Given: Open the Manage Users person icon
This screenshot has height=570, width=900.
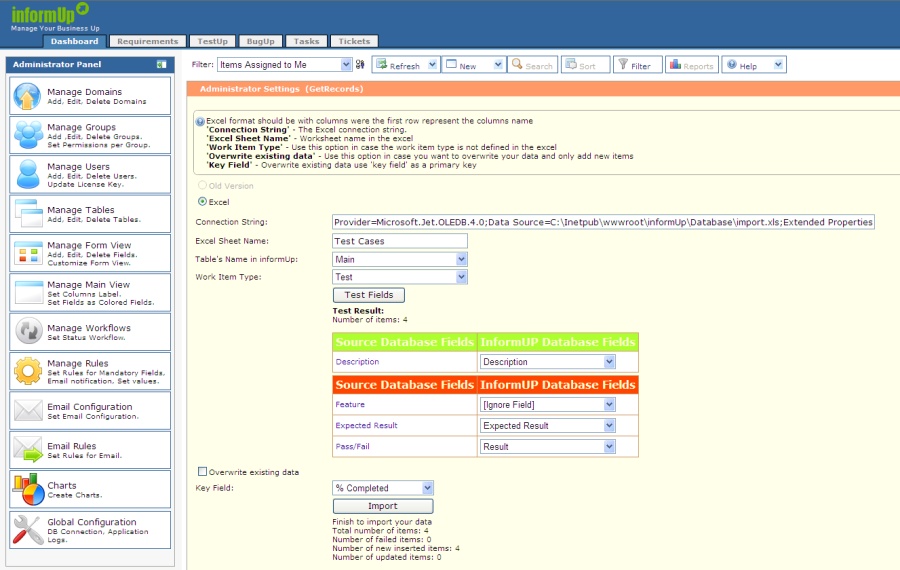Looking at the screenshot, I should coord(28,175).
